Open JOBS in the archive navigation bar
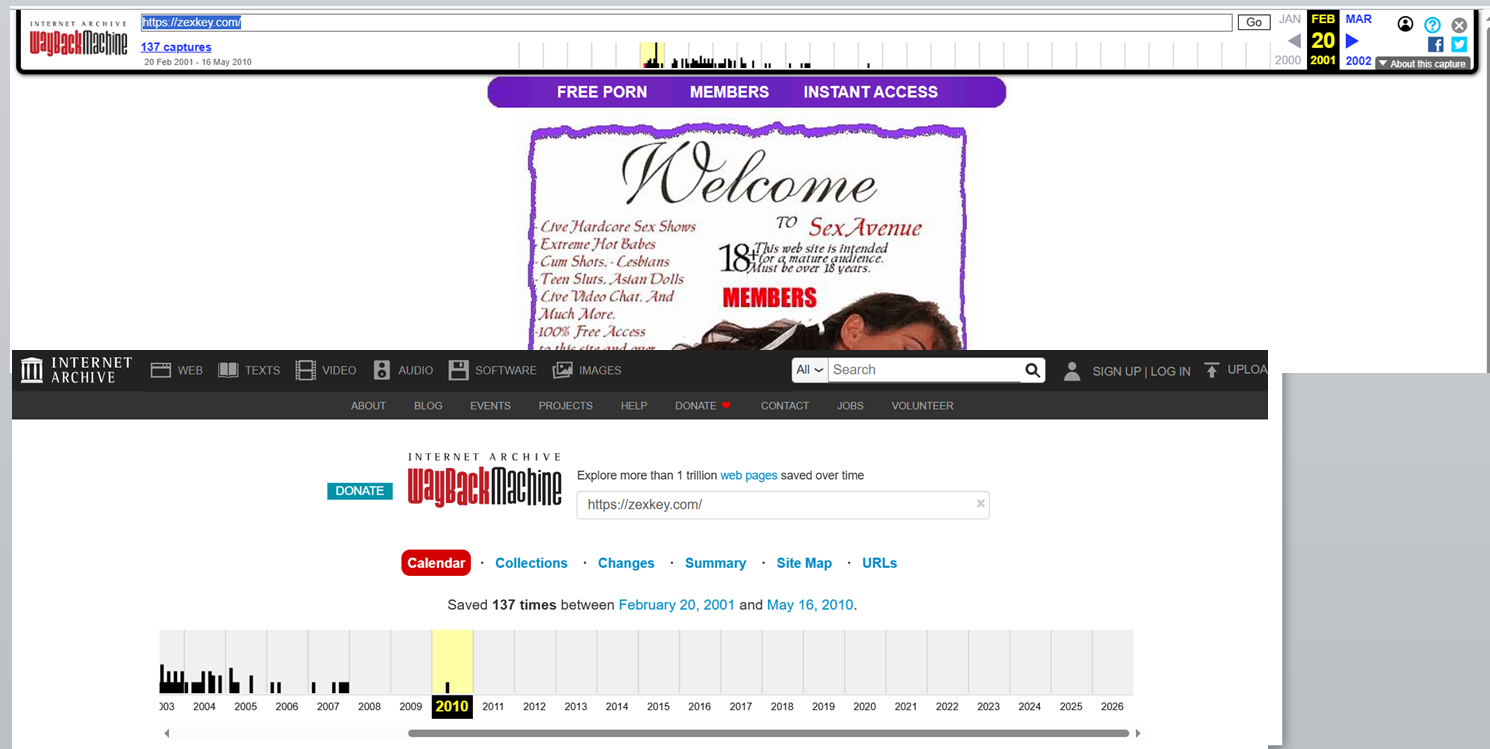The width and height of the screenshot is (1490, 749). pyautogui.click(x=850, y=406)
